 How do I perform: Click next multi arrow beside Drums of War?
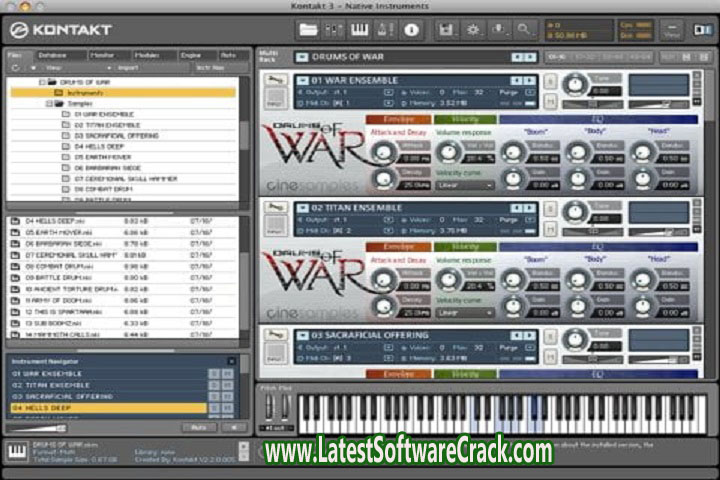(530, 57)
